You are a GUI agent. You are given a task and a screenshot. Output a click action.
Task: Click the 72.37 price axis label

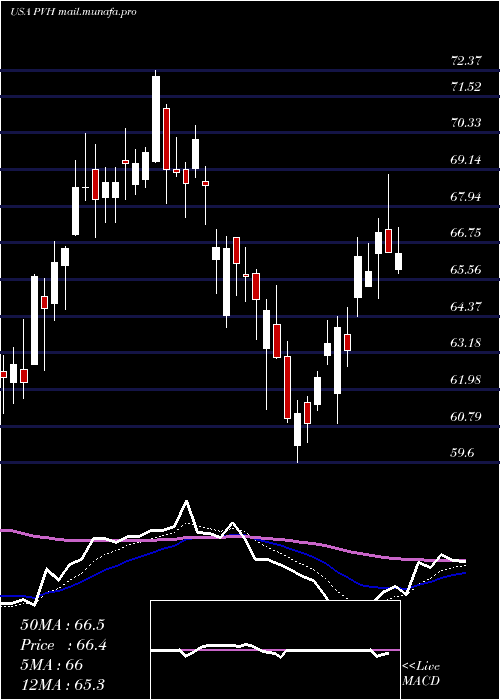[x=466, y=61]
